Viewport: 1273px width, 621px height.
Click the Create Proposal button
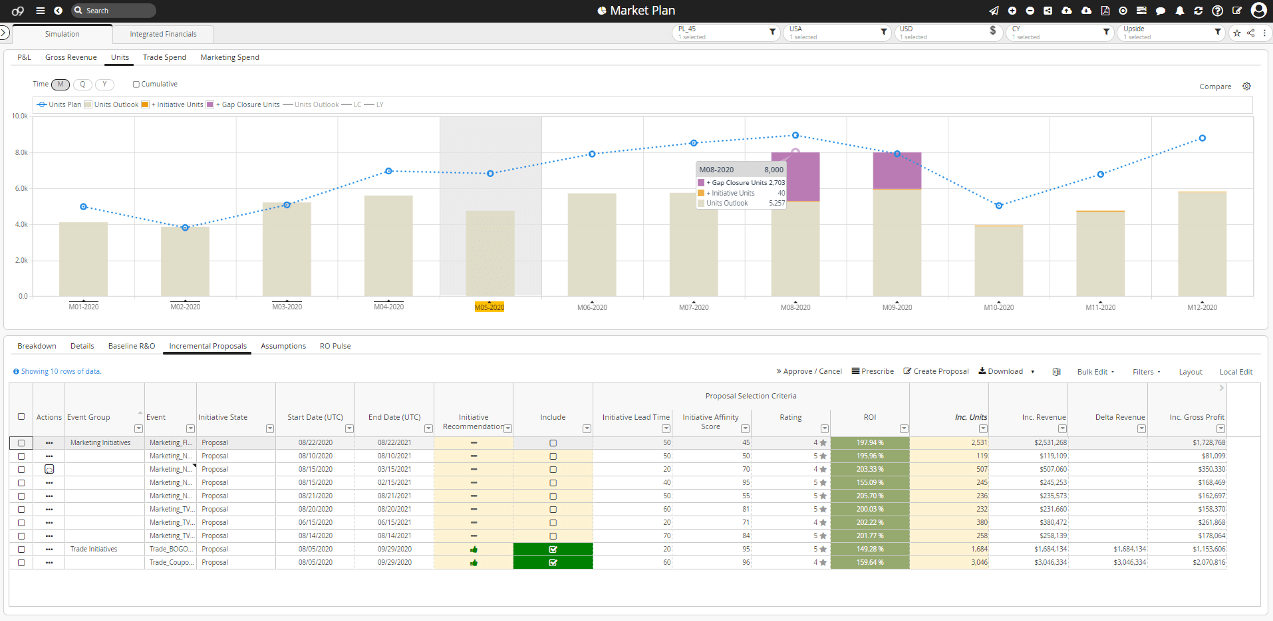(936, 372)
